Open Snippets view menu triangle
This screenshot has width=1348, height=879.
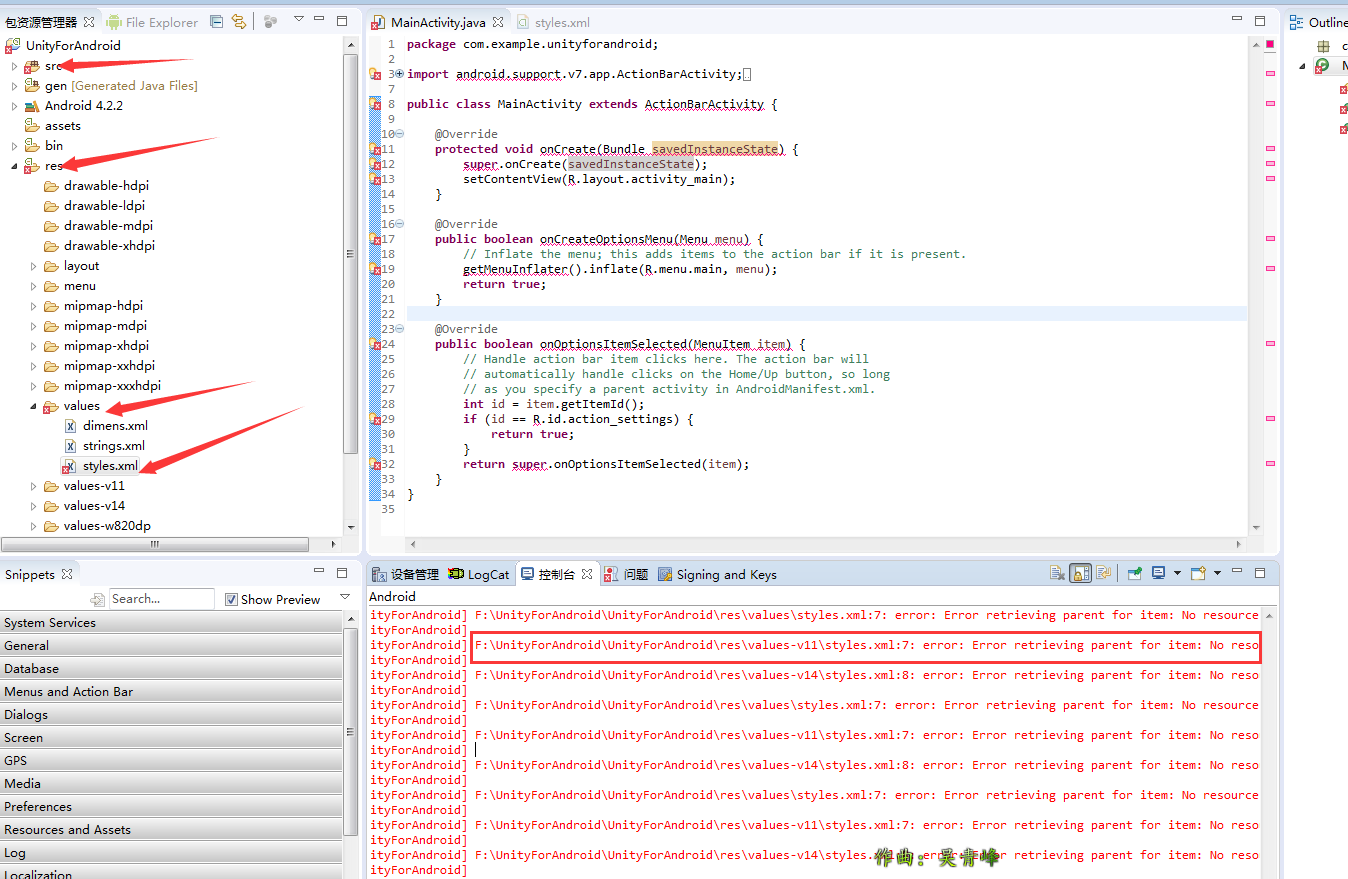(345, 597)
